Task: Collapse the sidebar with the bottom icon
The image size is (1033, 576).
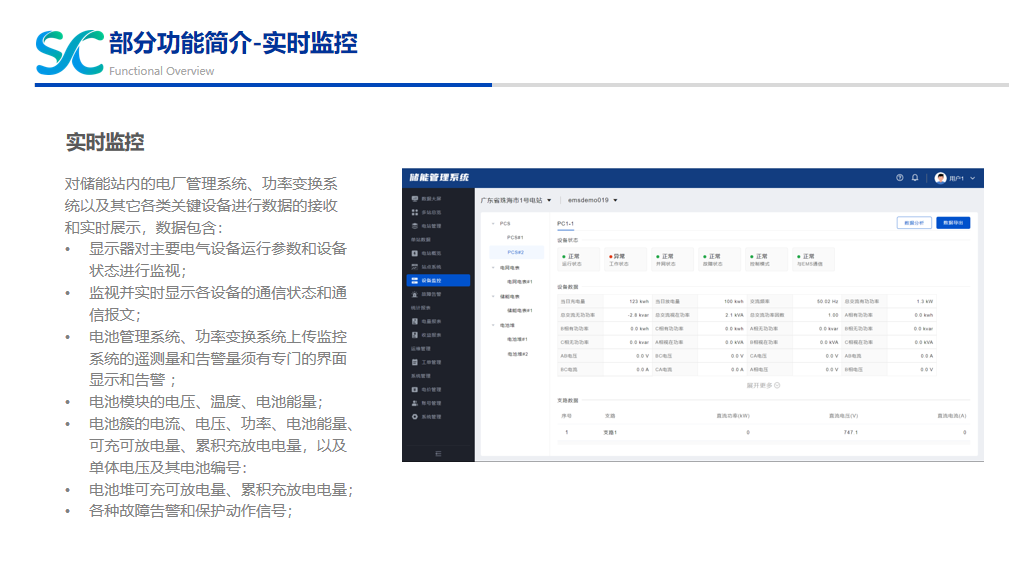Action: (x=438, y=453)
